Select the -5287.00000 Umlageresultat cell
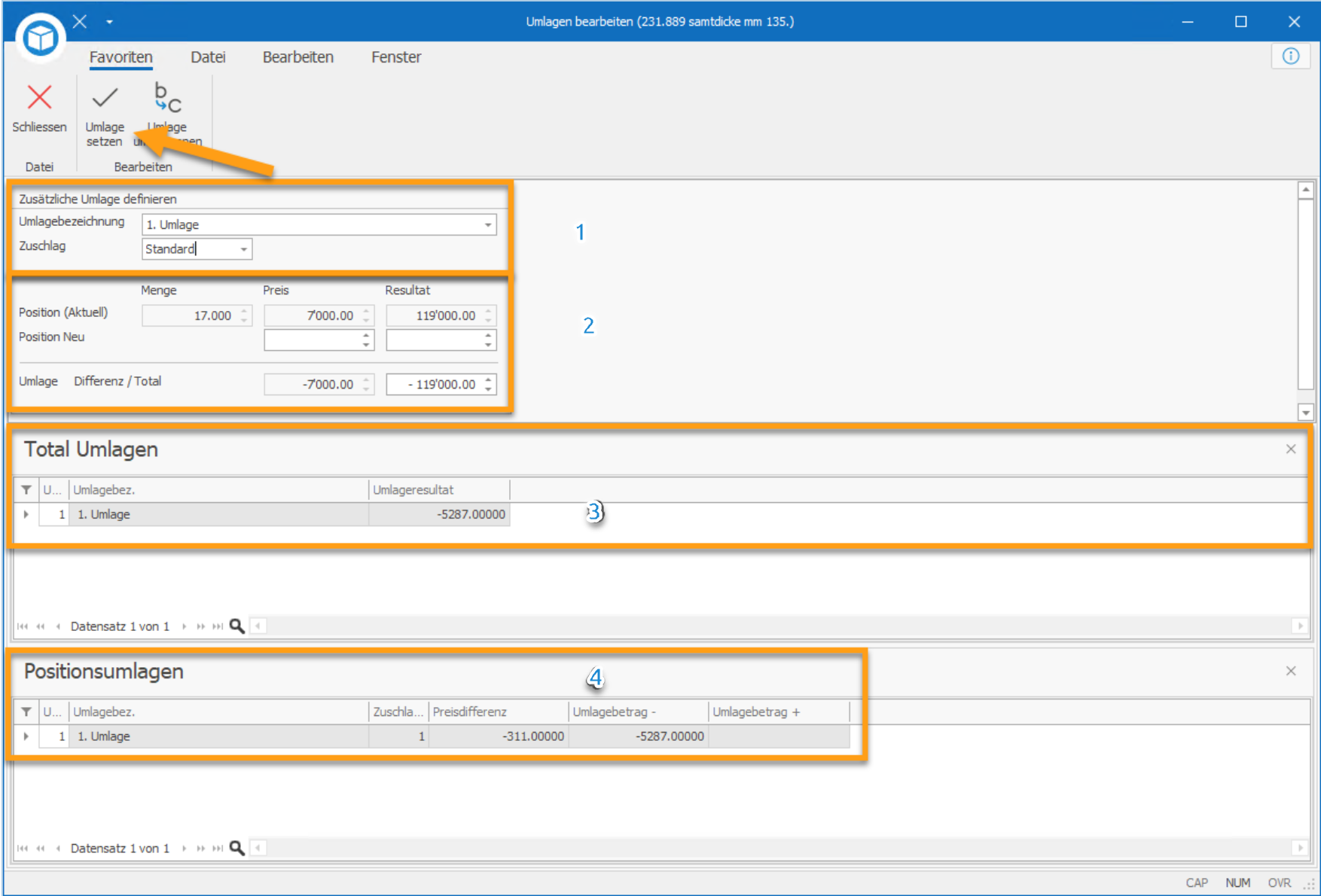1321x896 pixels. 439,514
